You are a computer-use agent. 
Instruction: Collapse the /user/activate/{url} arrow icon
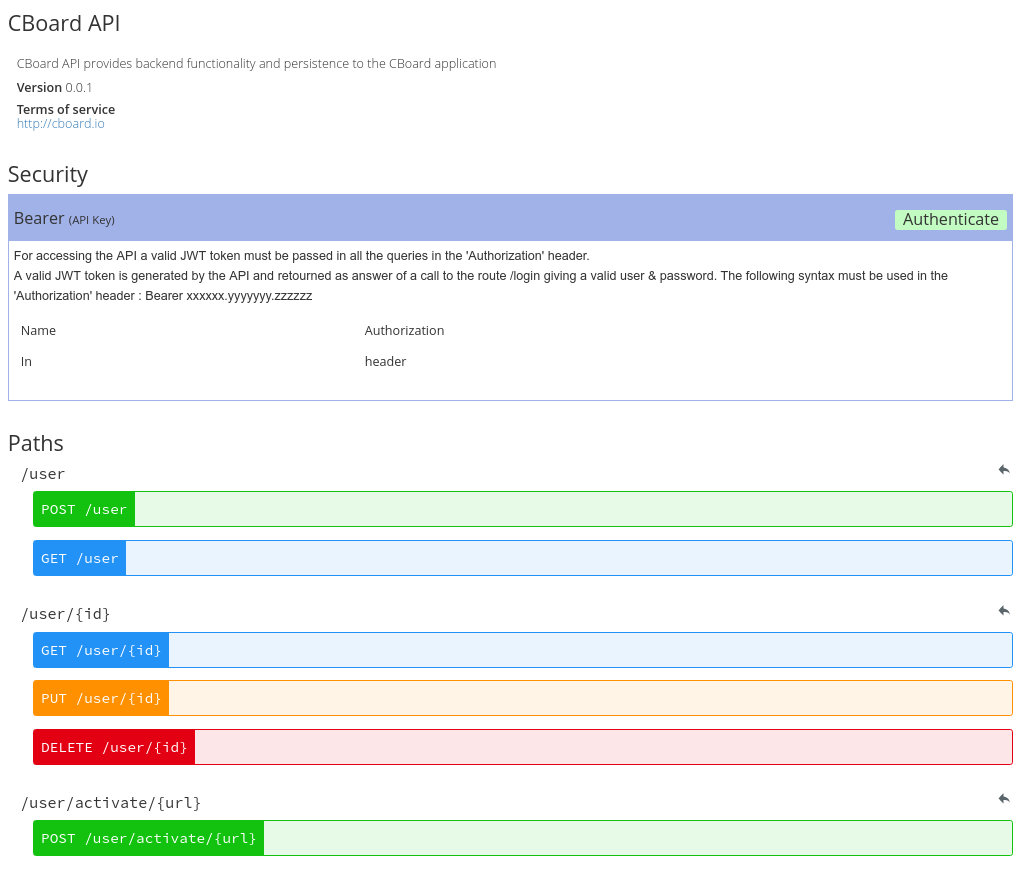pyautogui.click(x=1004, y=799)
